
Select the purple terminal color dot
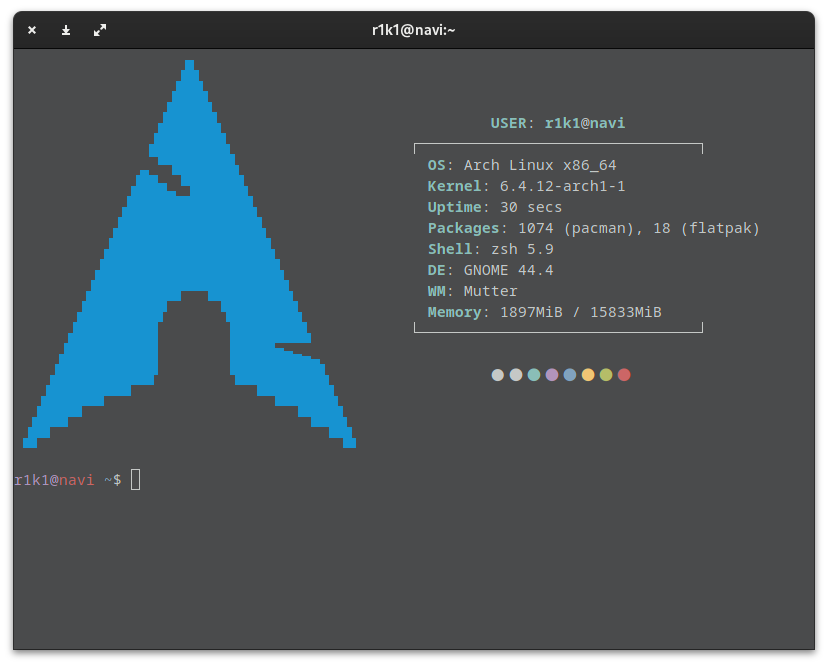click(x=551, y=374)
